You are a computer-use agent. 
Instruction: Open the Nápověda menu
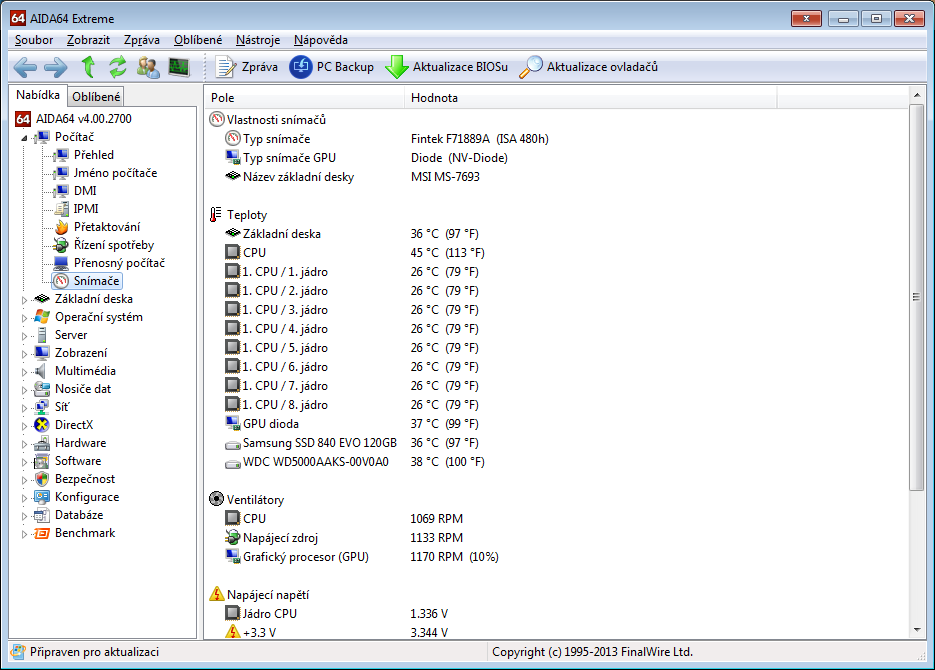(321, 40)
